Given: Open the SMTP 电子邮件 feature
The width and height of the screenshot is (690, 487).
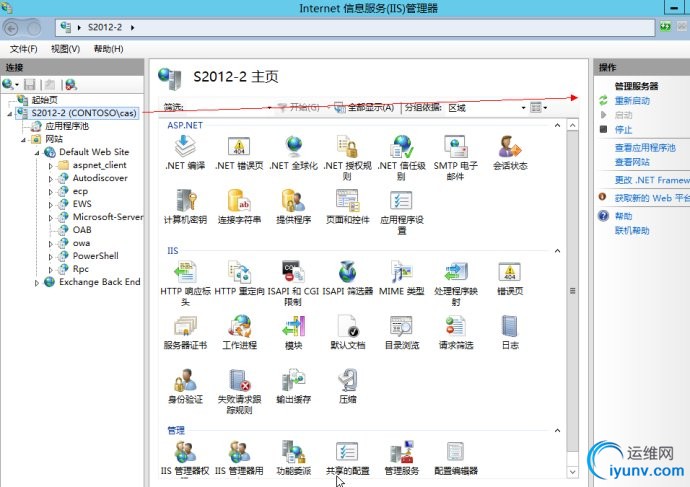Looking at the screenshot, I should pyautogui.click(x=455, y=158).
